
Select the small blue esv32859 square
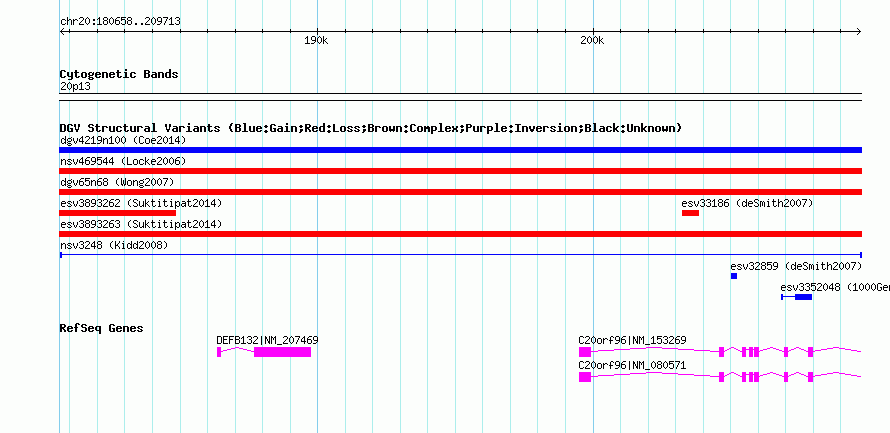click(734, 276)
